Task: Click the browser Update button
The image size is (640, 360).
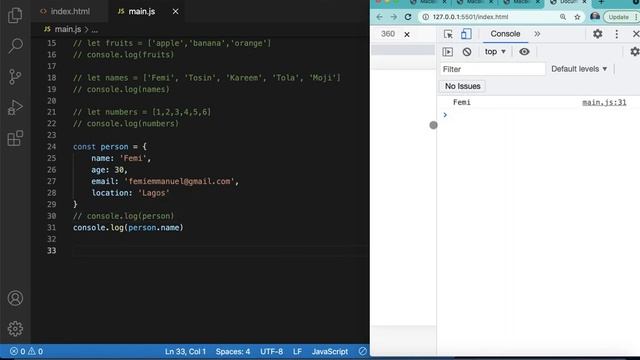Action: (x=619, y=17)
